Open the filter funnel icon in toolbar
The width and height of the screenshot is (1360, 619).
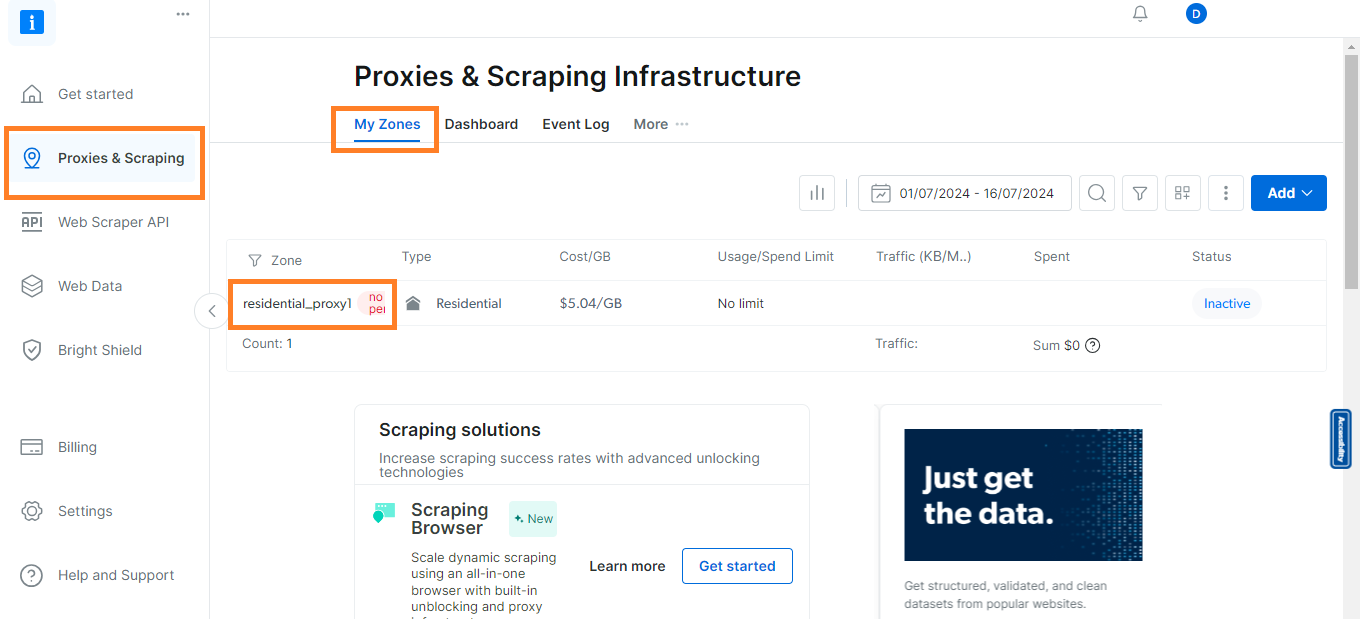click(x=1140, y=193)
